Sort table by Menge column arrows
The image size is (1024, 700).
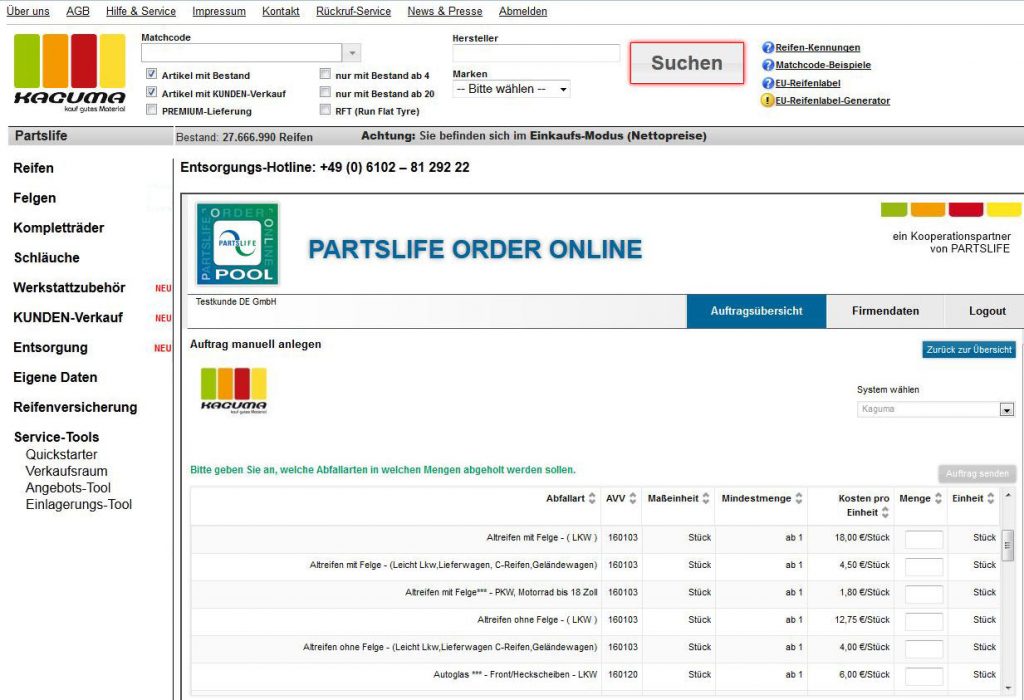point(938,498)
